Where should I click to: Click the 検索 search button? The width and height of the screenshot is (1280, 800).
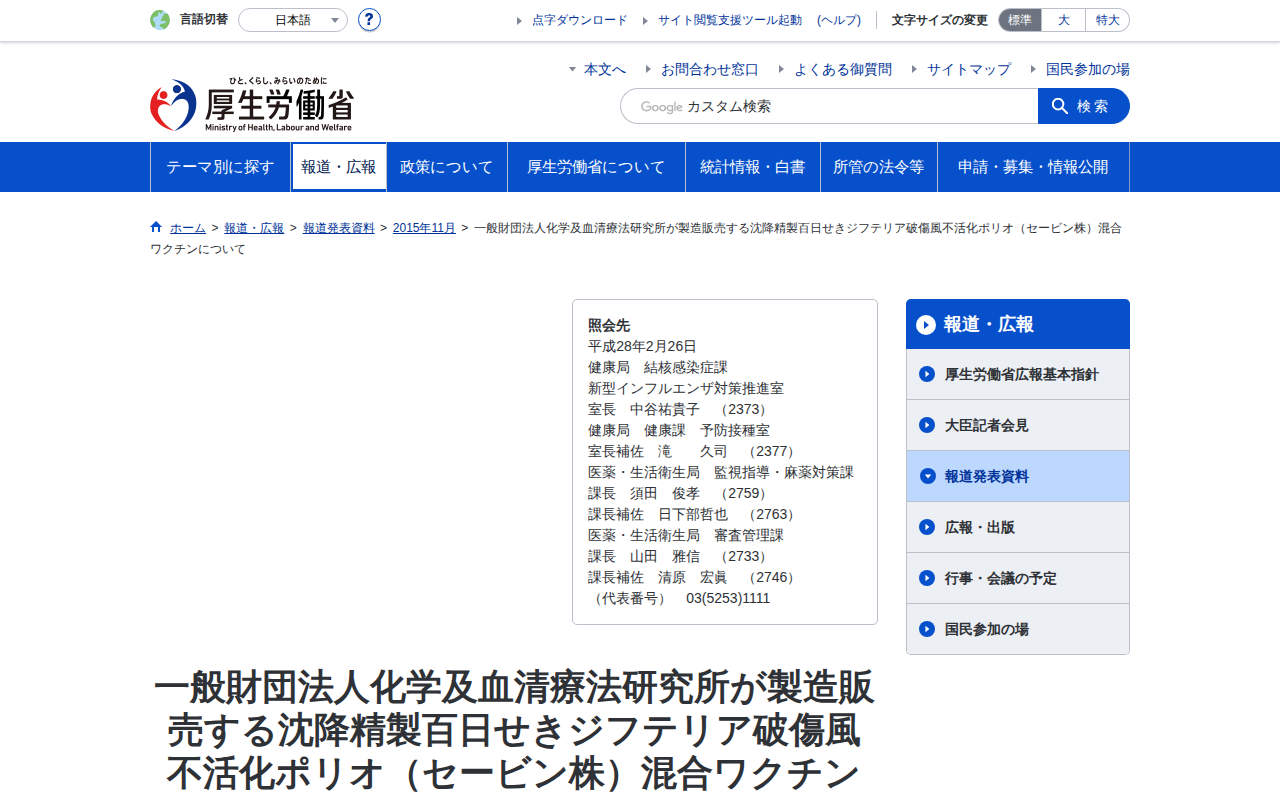pyautogui.click(x=1084, y=106)
